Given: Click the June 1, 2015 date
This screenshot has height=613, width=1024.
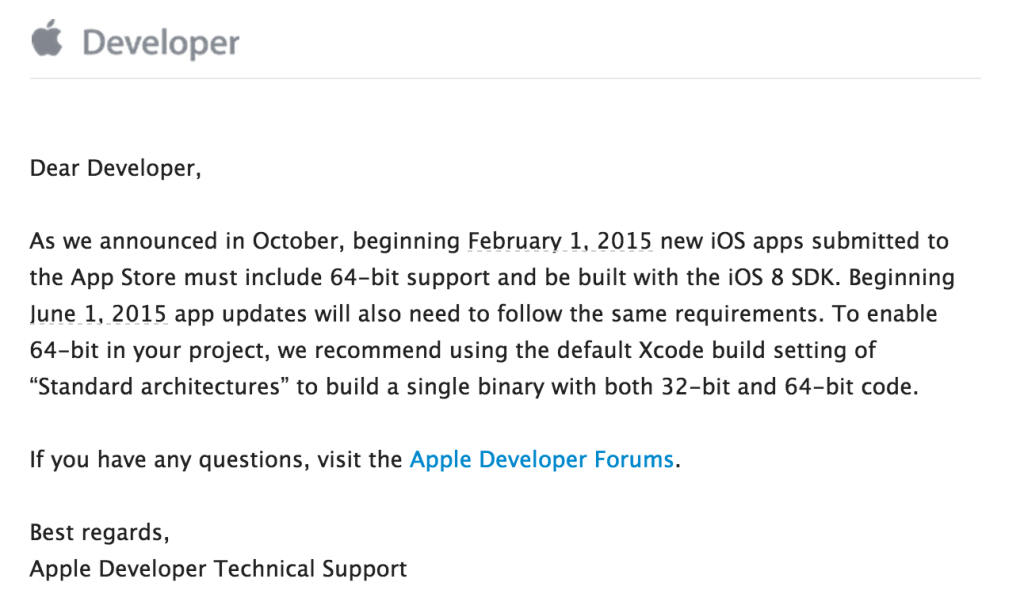Looking at the screenshot, I should point(98,314).
